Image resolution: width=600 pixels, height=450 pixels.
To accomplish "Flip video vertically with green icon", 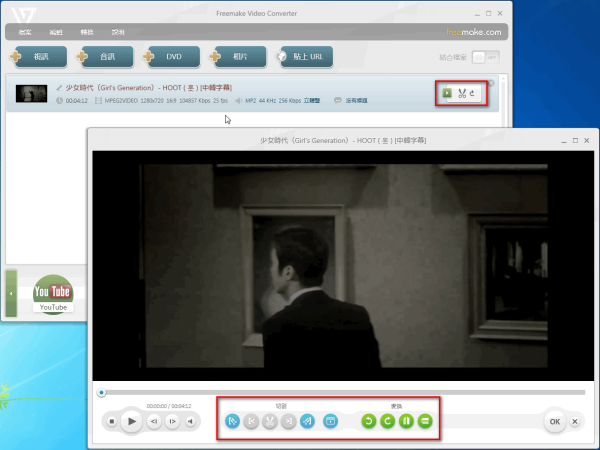I will [425, 421].
